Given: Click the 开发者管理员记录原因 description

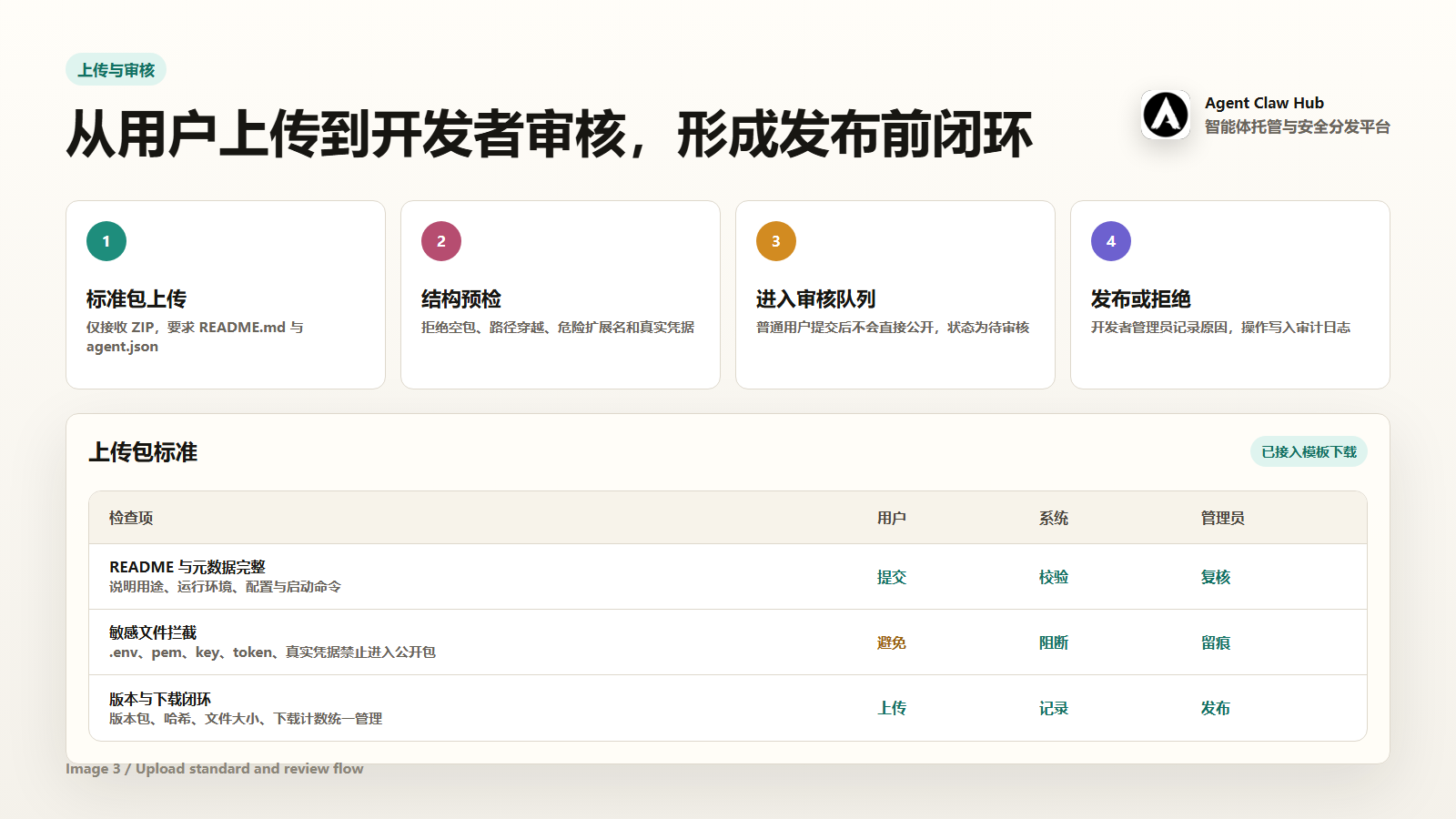Looking at the screenshot, I should tap(1220, 328).
